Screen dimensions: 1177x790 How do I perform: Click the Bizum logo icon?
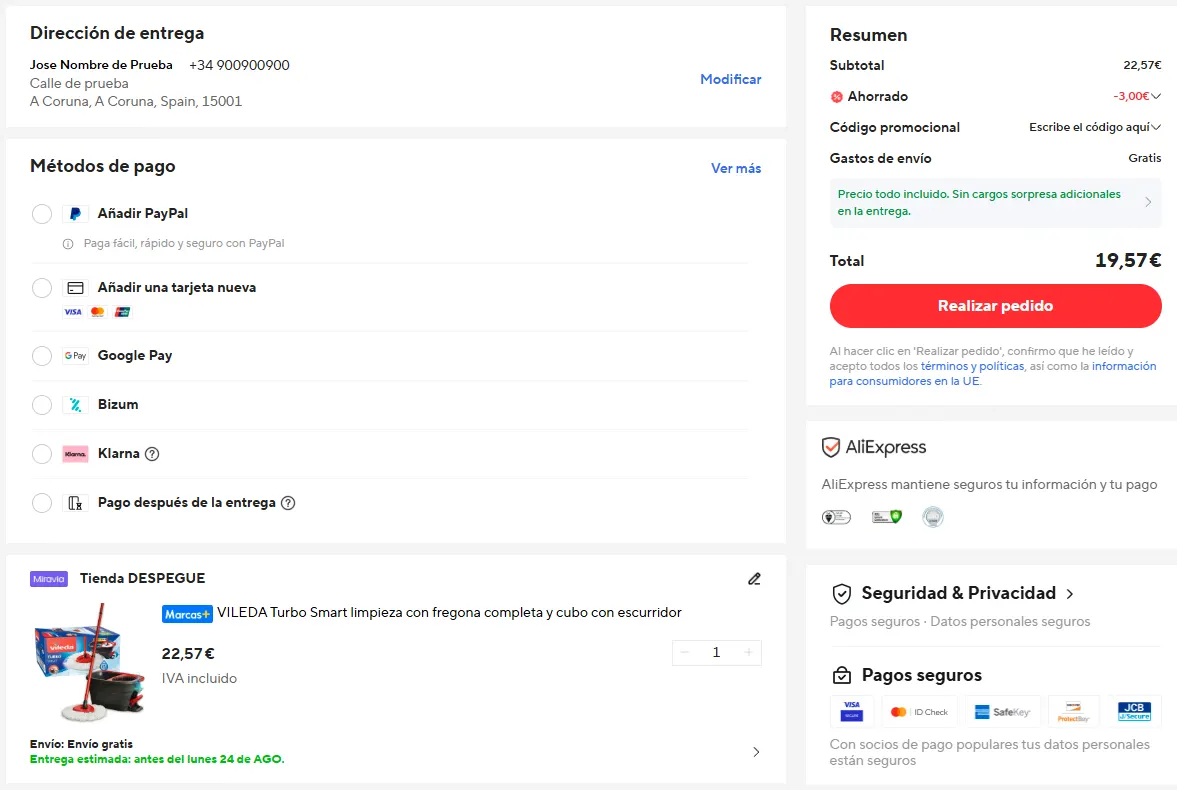[x=75, y=405]
